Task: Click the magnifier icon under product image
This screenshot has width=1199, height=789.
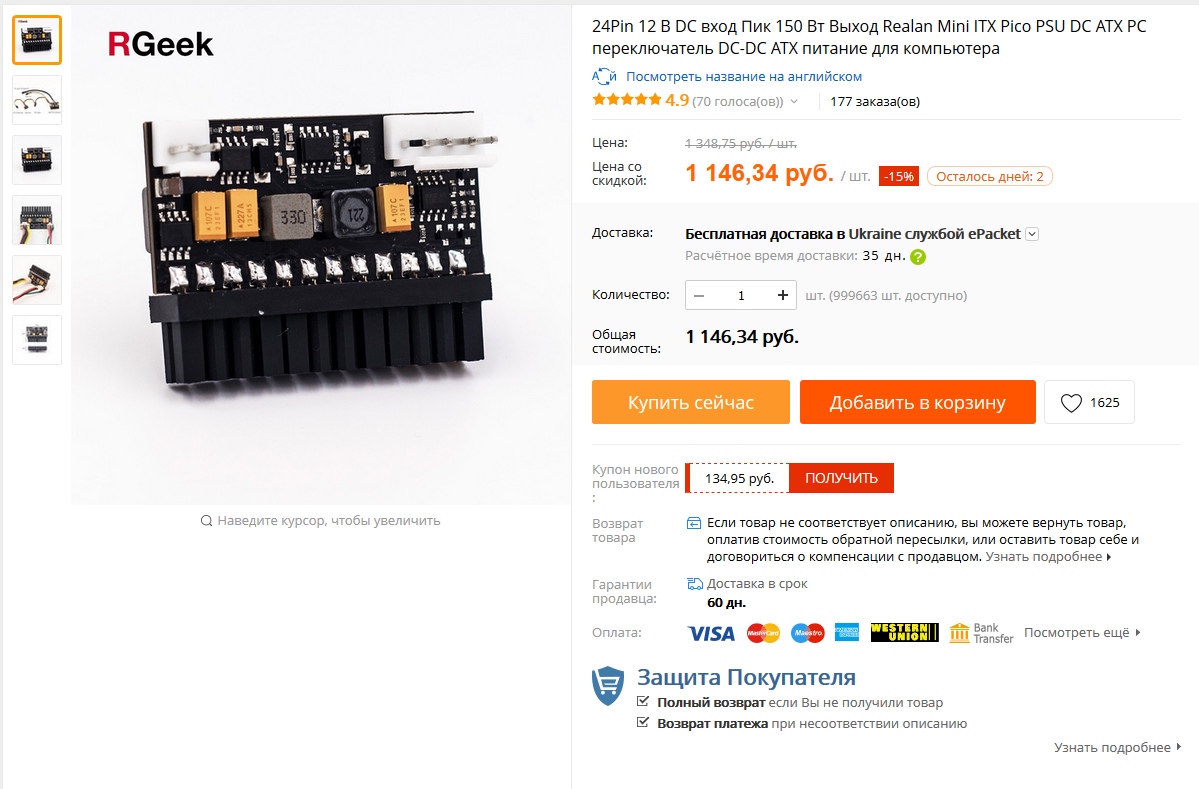Action: [206, 521]
